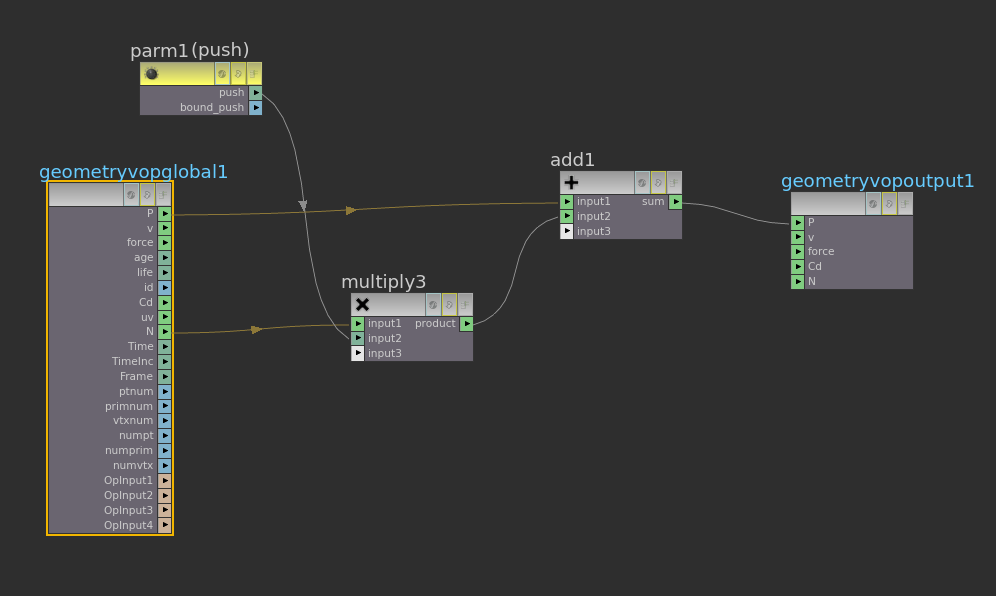Click the empty input3 connector on add1
The height and width of the screenshot is (596, 996).
(567, 231)
